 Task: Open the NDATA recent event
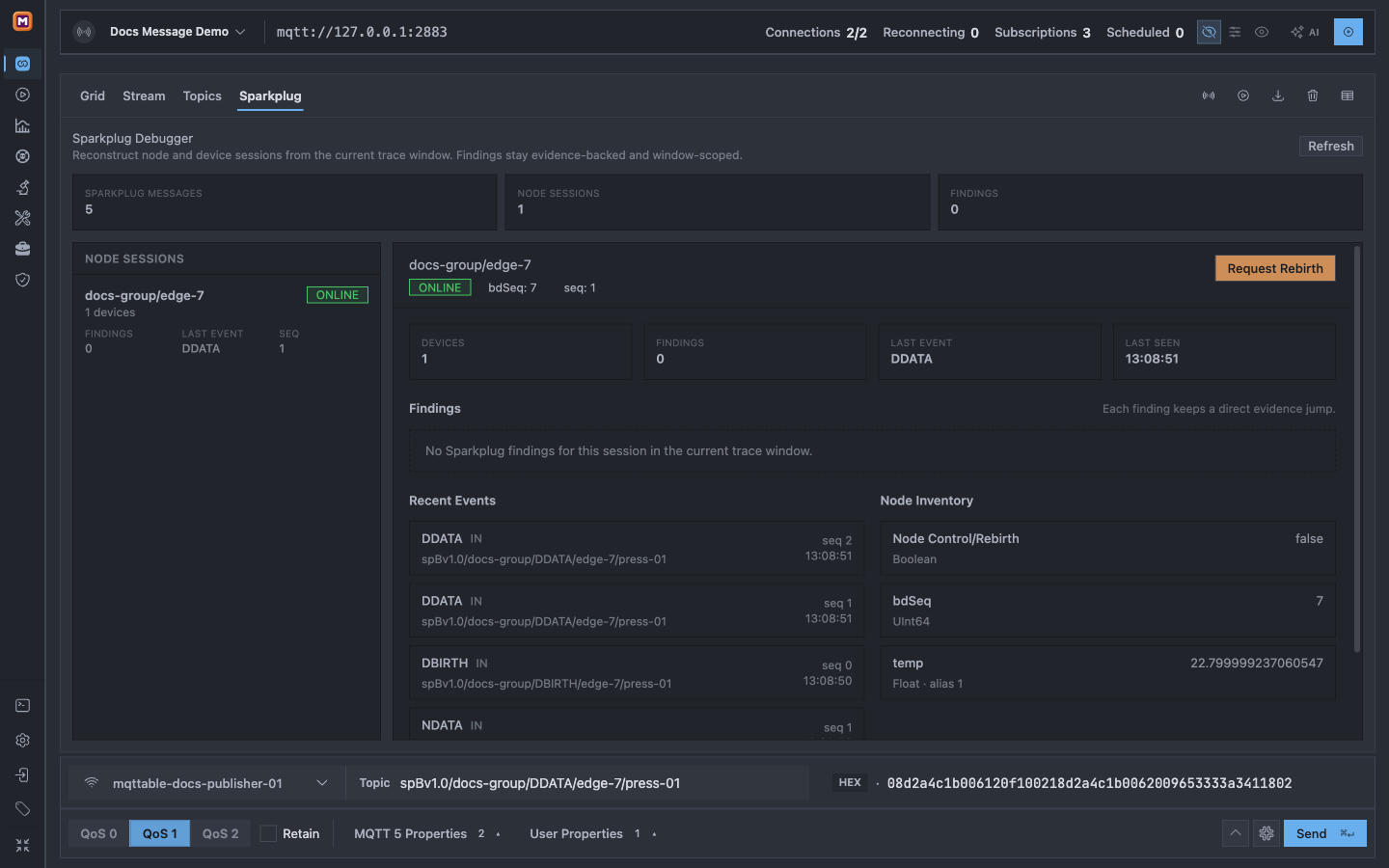[637, 724]
